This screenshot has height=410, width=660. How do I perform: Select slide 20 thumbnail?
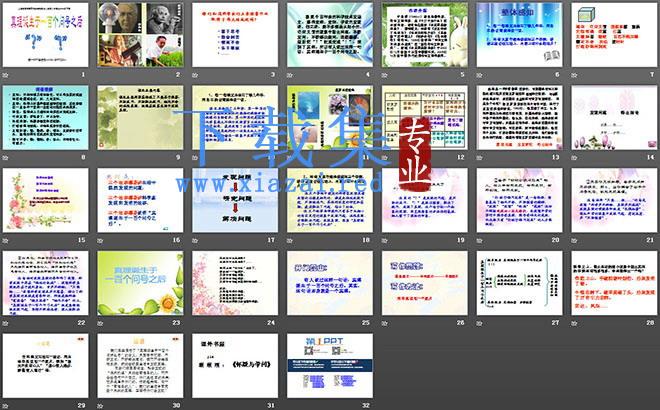tap(519, 200)
